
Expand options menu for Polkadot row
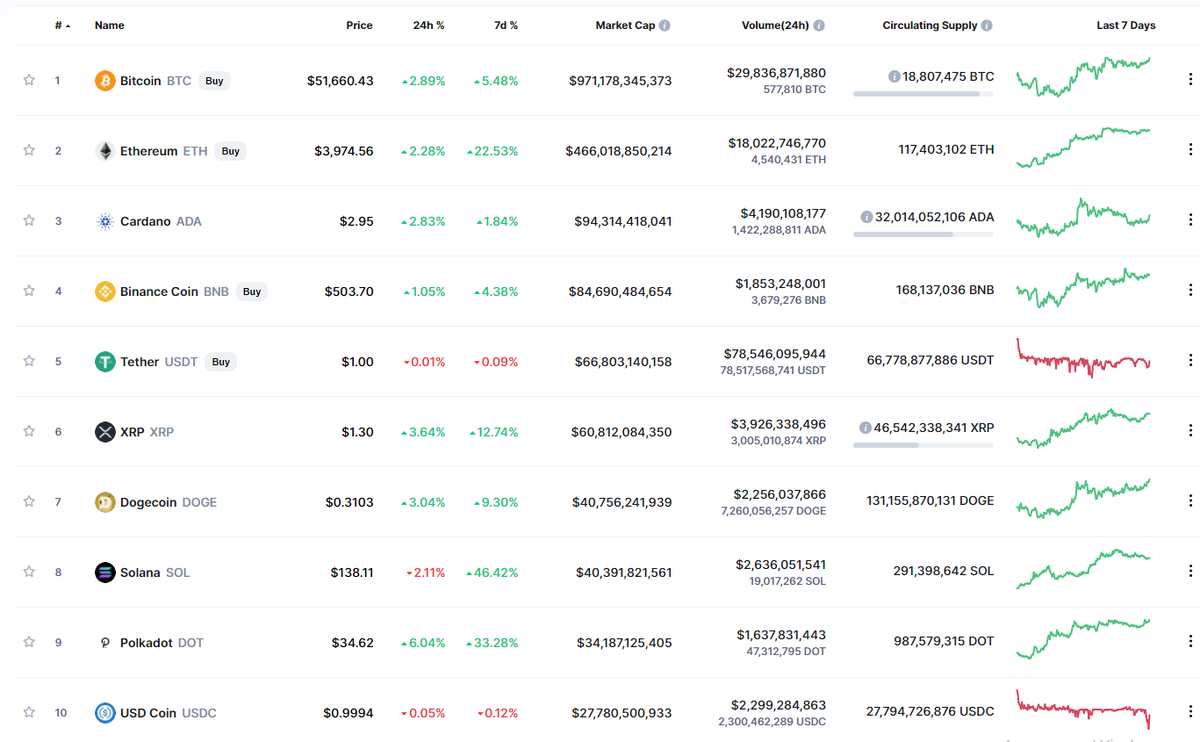coord(1190,641)
